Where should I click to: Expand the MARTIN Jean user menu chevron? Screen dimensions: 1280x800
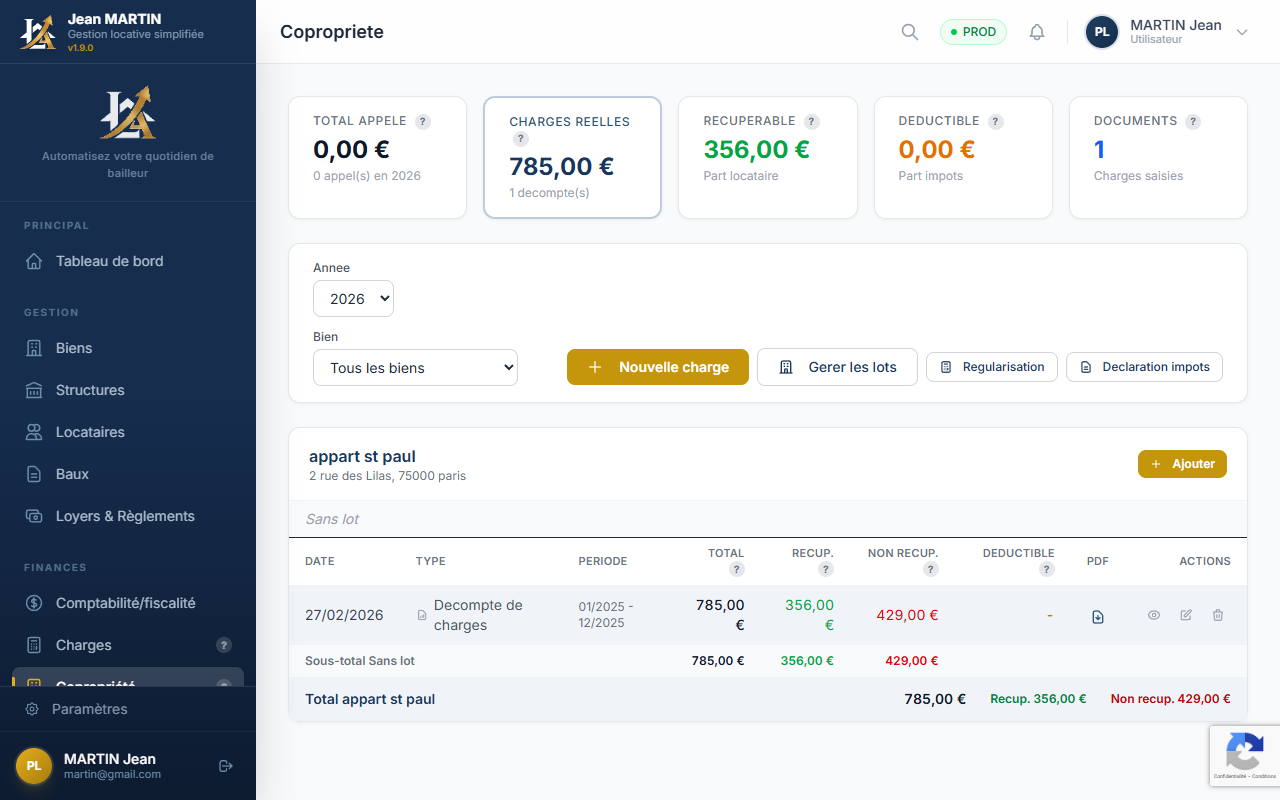point(1242,32)
